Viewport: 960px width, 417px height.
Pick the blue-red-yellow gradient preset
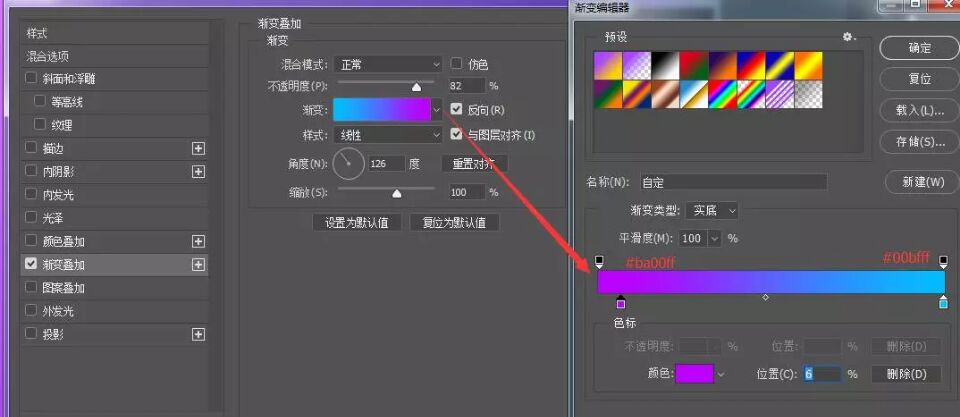tap(751, 66)
